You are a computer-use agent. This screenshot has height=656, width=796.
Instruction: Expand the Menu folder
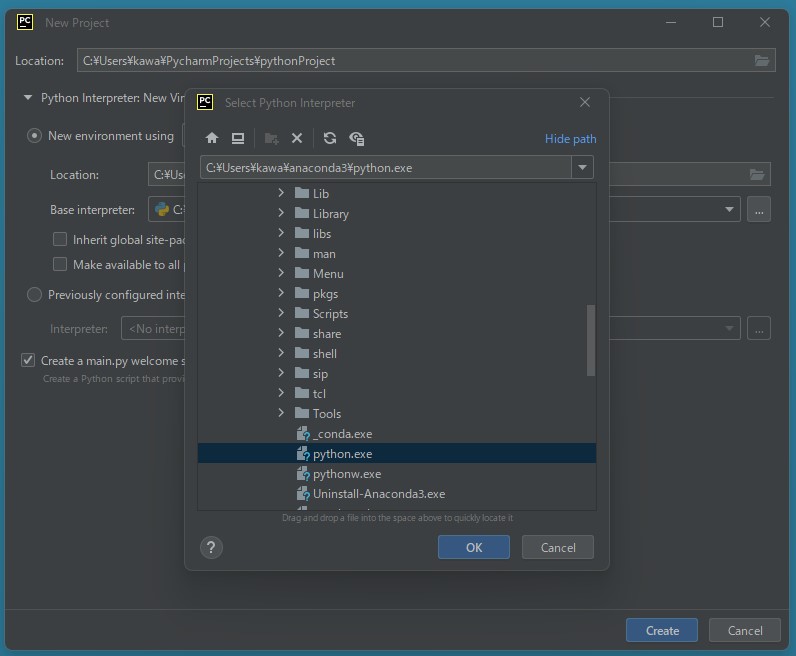pos(281,273)
